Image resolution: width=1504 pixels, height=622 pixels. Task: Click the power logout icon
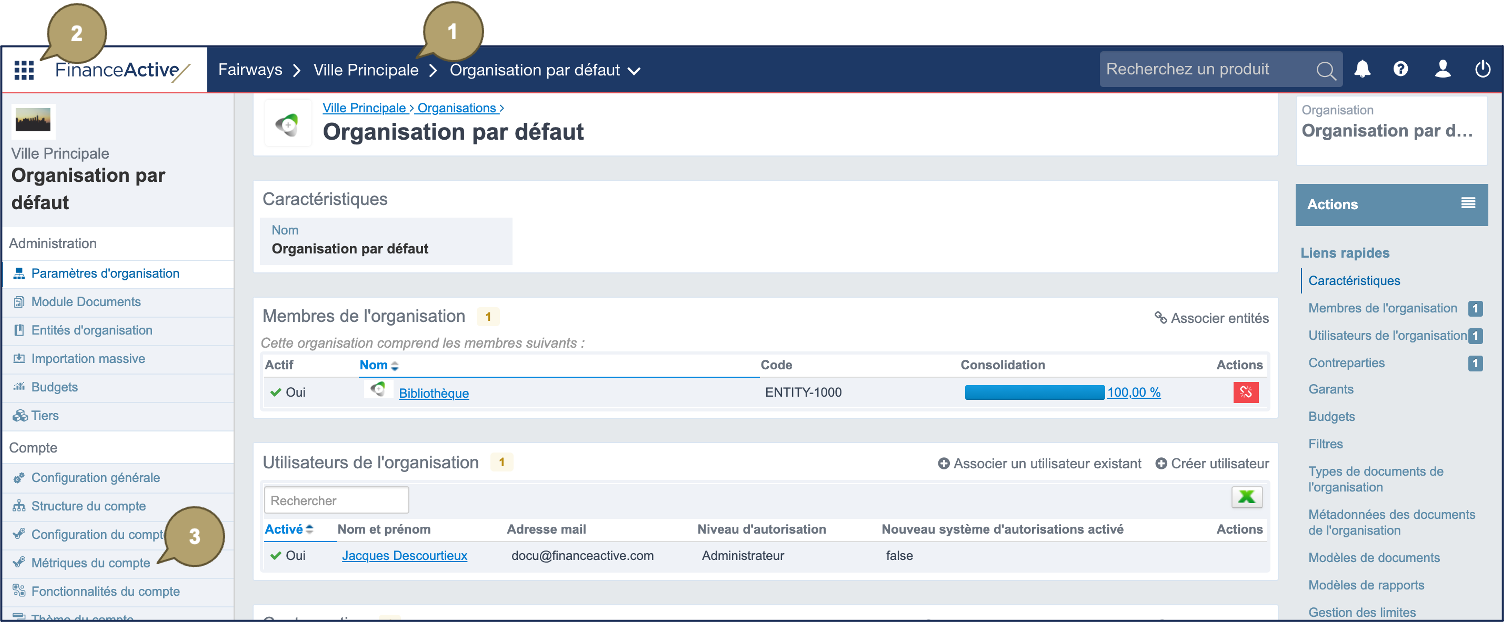[x=1482, y=69]
